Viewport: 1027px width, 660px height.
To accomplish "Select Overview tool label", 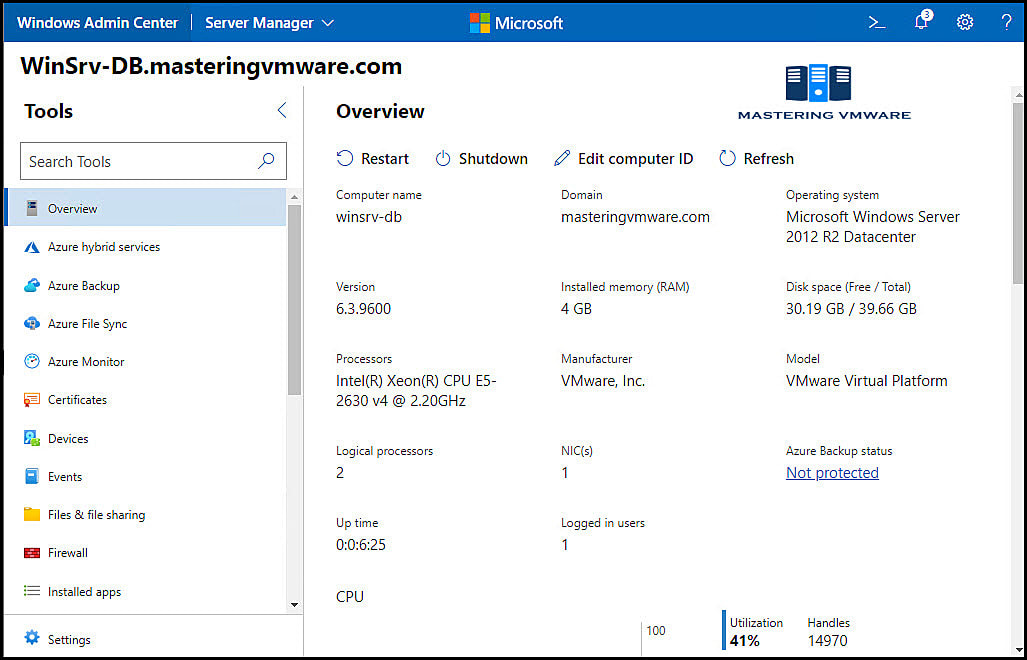I will click(72, 209).
